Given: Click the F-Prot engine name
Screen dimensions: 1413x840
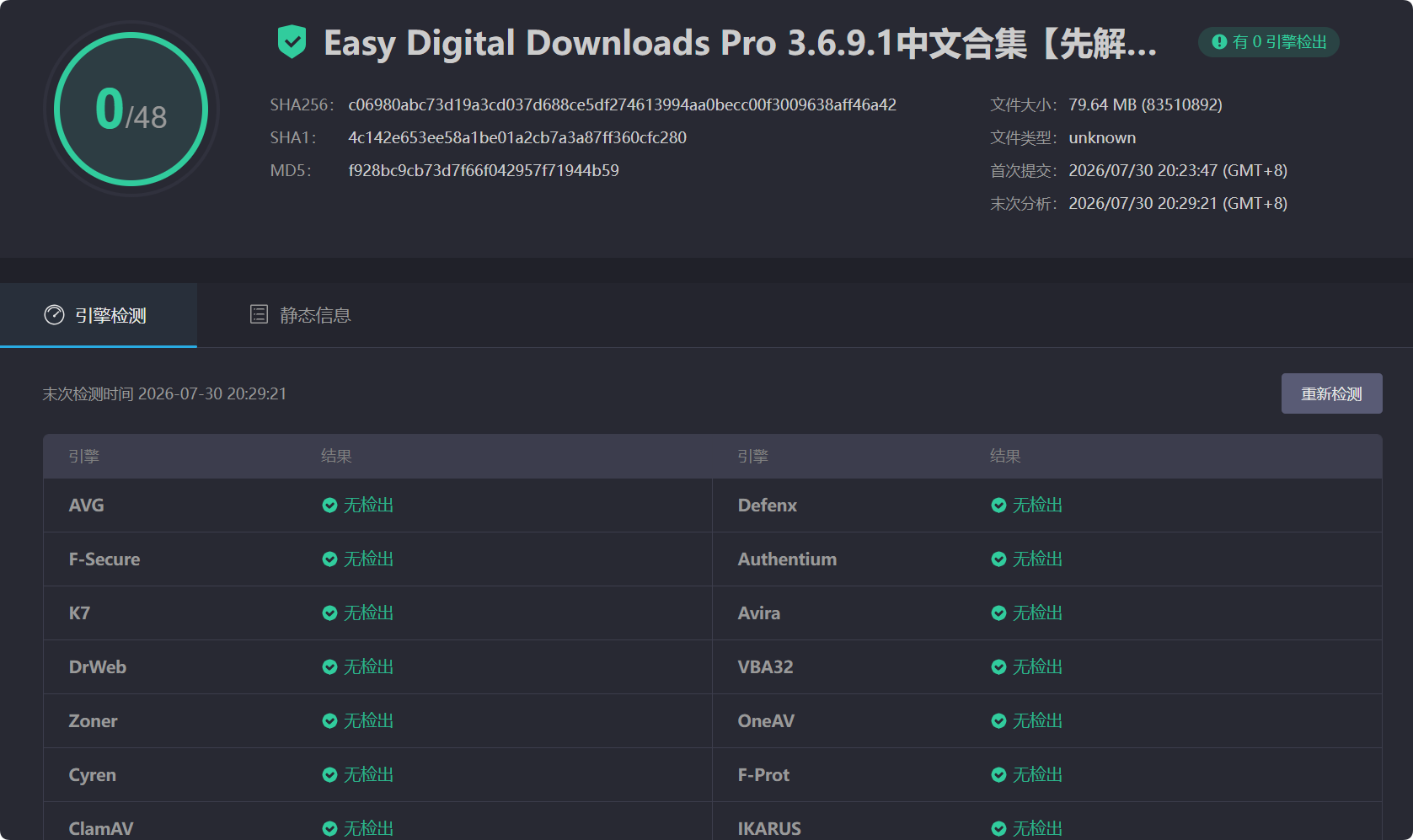Looking at the screenshot, I should tap(764, 775).
